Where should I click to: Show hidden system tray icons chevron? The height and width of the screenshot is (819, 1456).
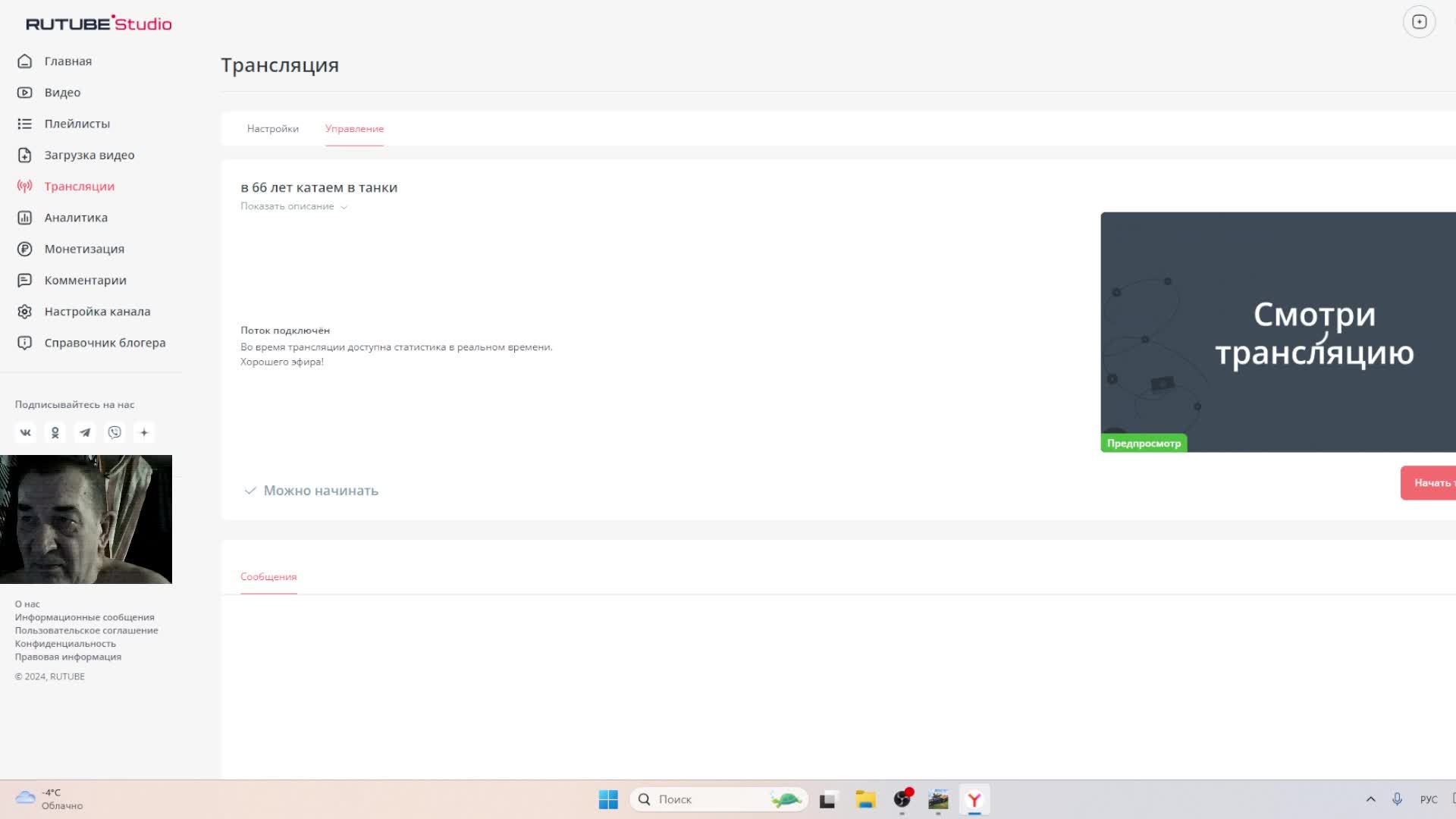point(1370,799)
